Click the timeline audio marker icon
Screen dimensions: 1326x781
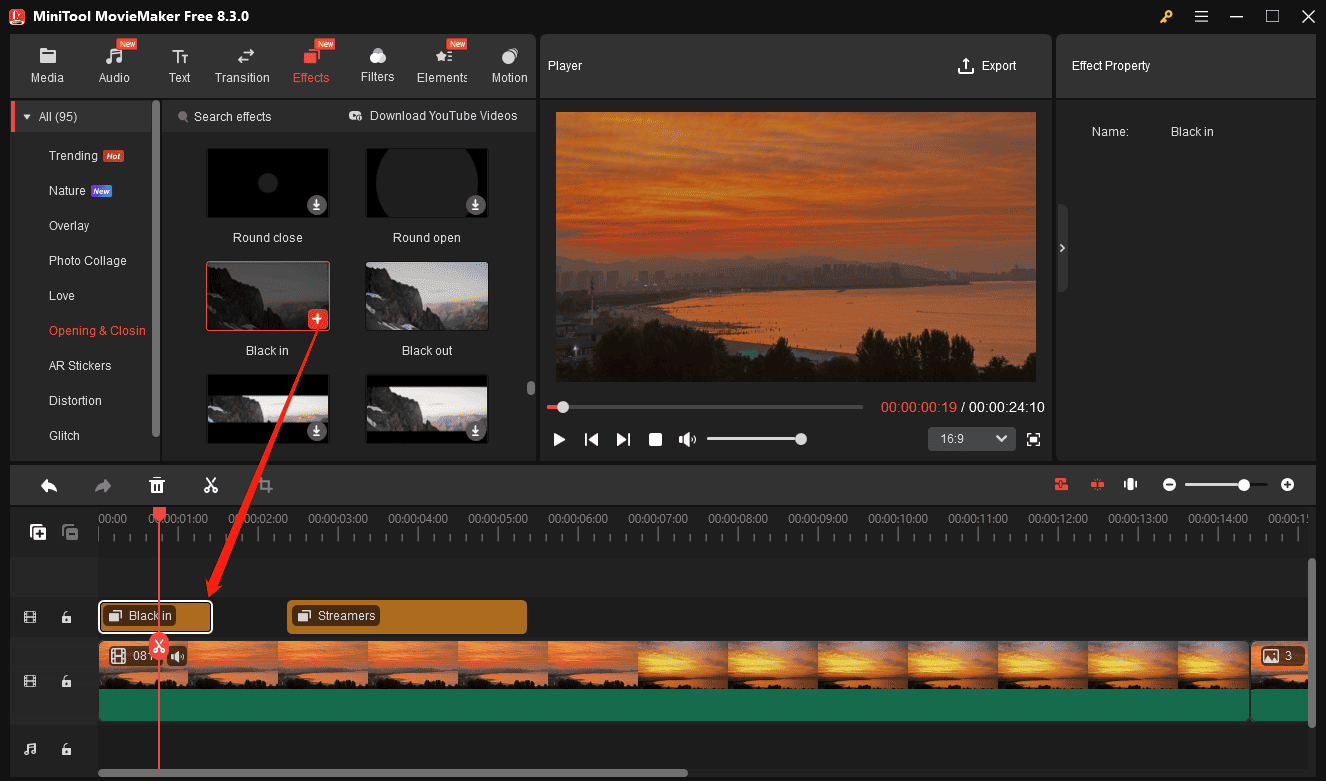pyautogui.click(x=1131, y=484)
